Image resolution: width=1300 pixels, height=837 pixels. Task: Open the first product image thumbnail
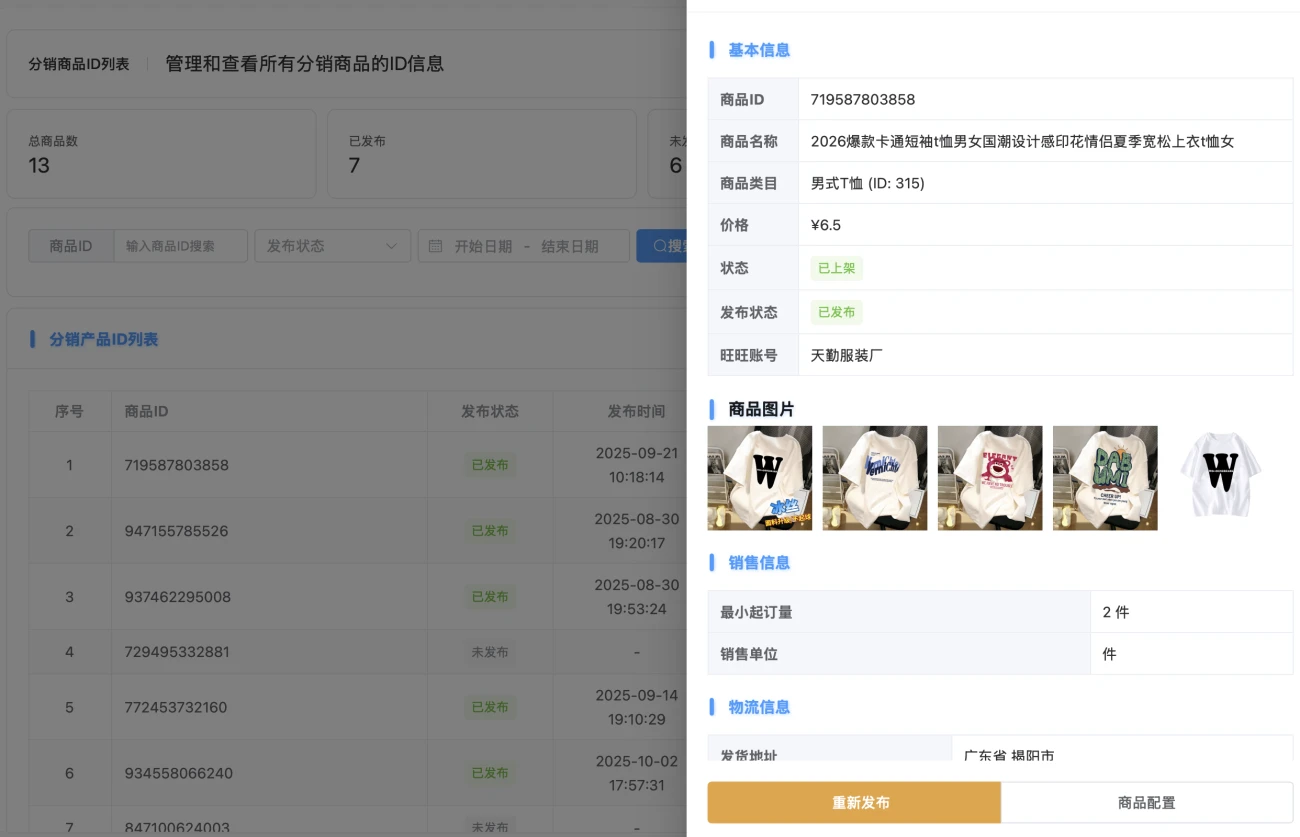coord(759,478)
